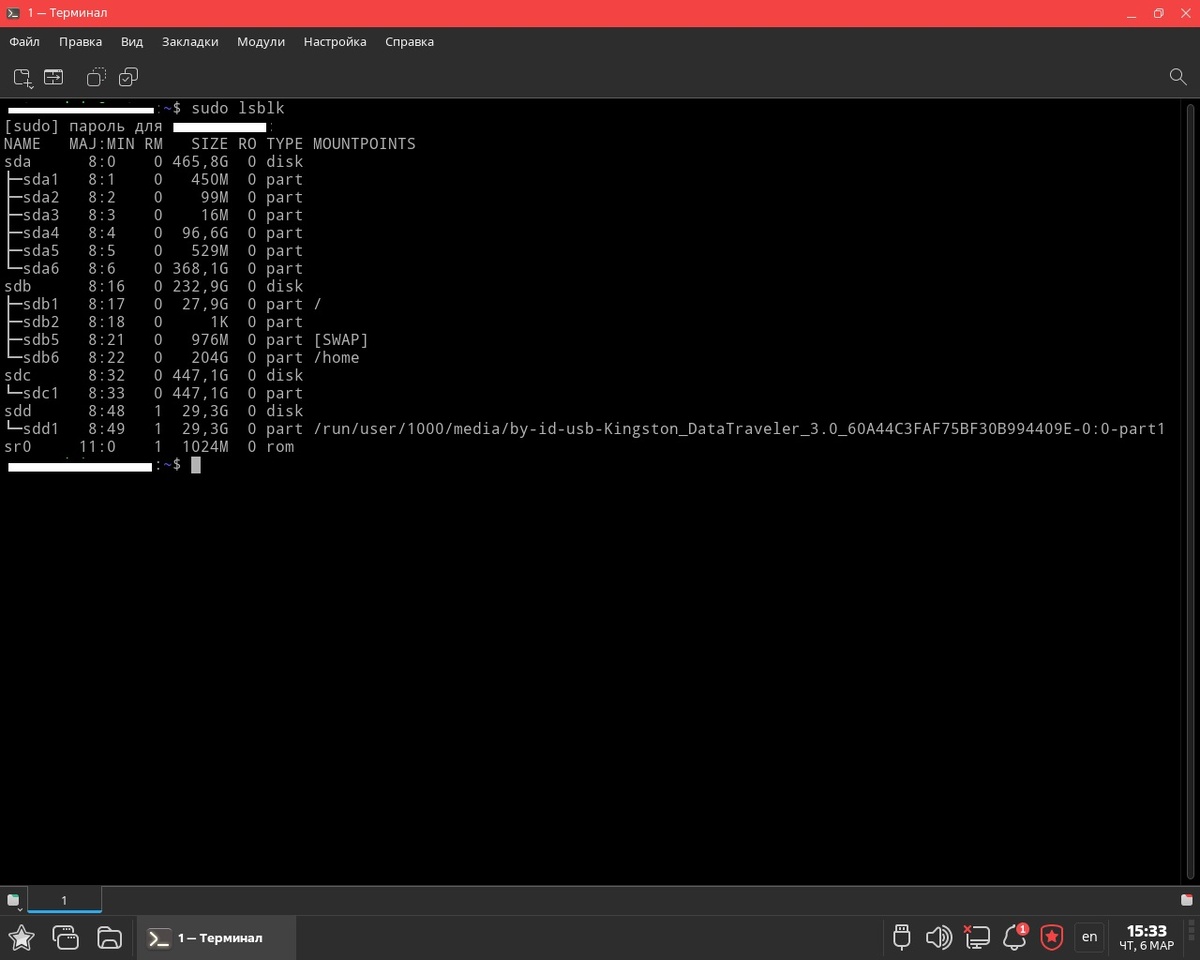Click the '1024M' size value
1200x960 pixels.
pos(205,447)
